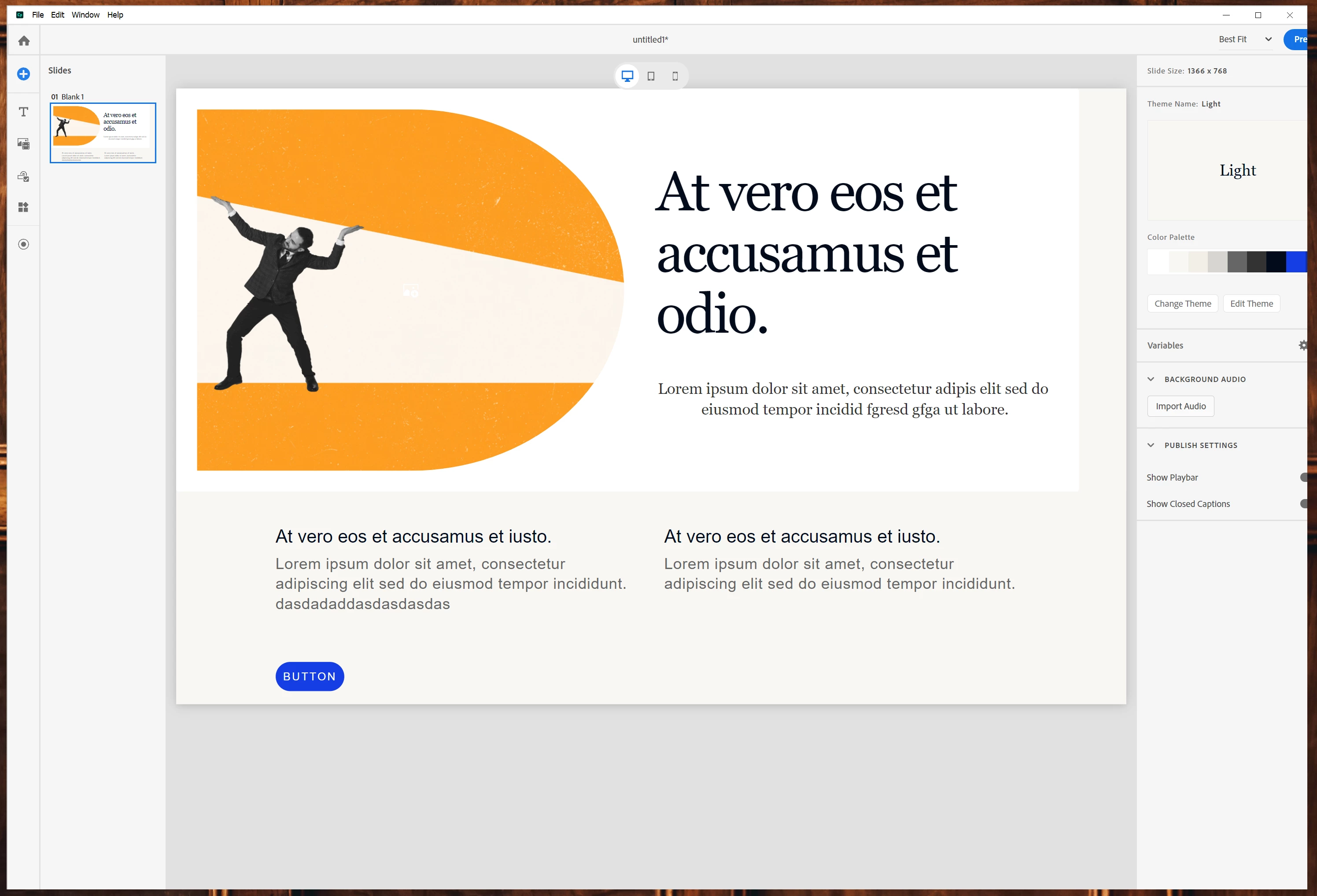Switch to tablet device view

tap(651, 76)
